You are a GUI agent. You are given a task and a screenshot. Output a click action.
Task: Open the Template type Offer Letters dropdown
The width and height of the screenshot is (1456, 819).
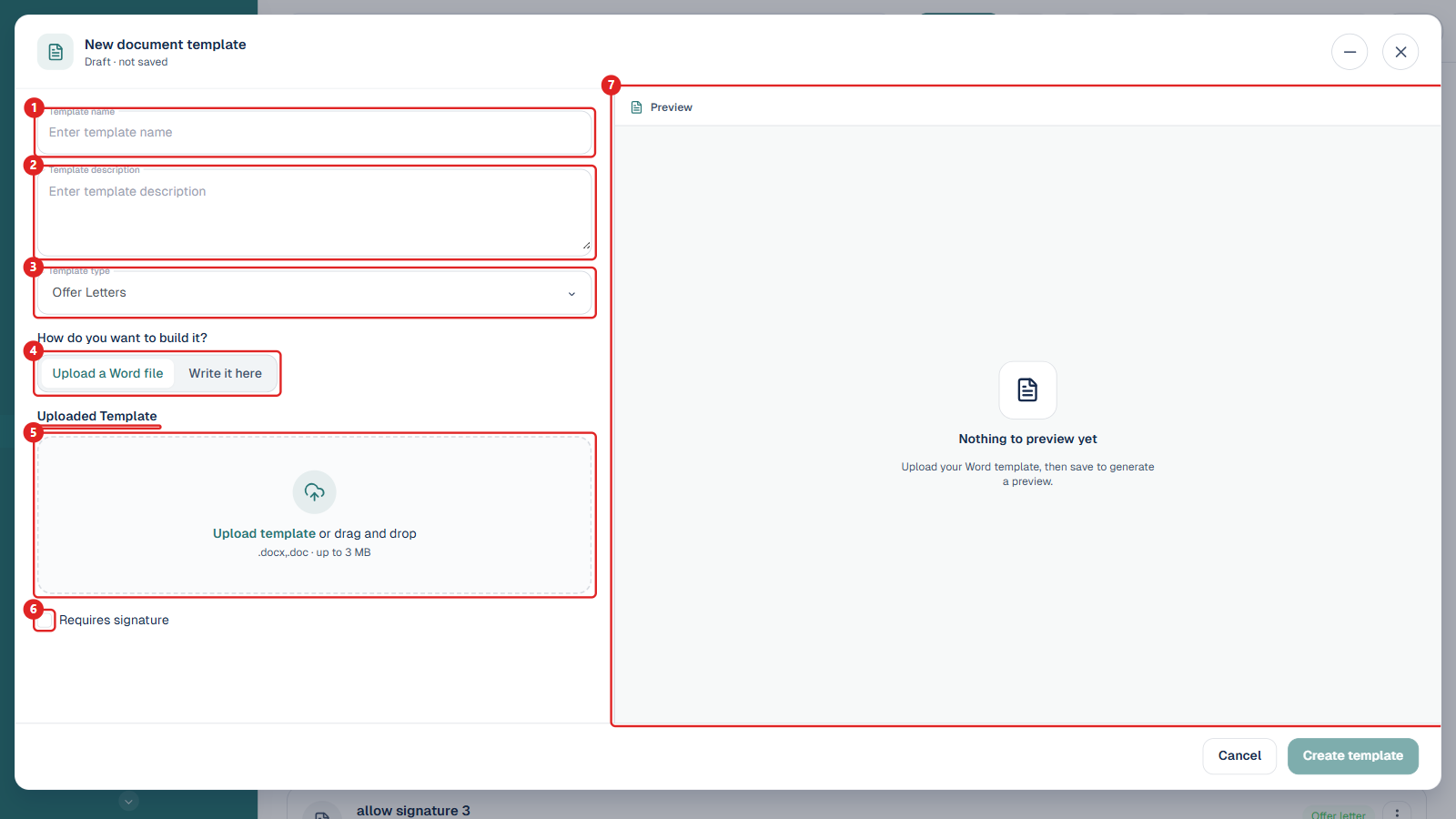315,293
